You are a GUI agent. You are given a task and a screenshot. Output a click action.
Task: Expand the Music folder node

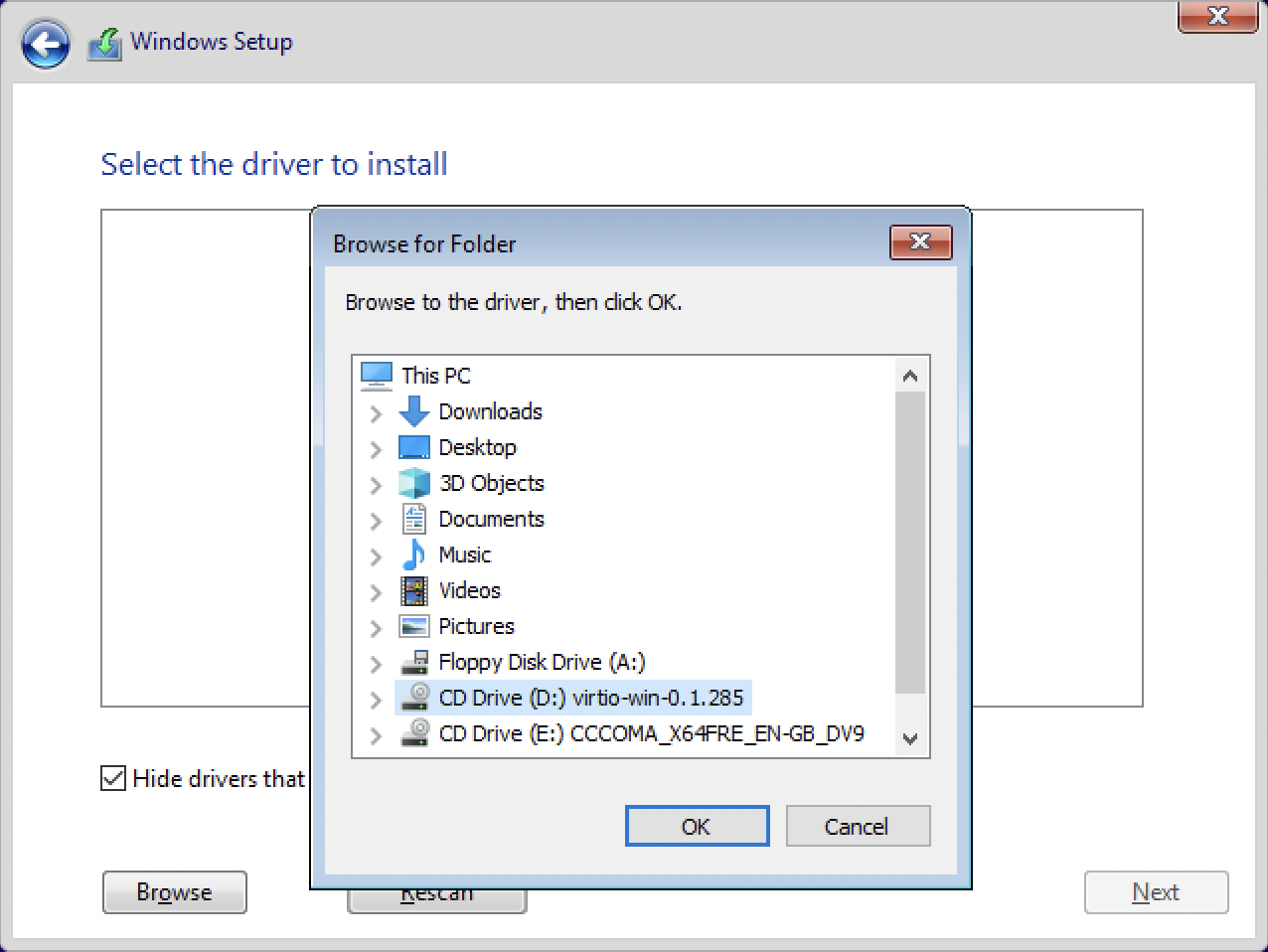tap(376, 555)
